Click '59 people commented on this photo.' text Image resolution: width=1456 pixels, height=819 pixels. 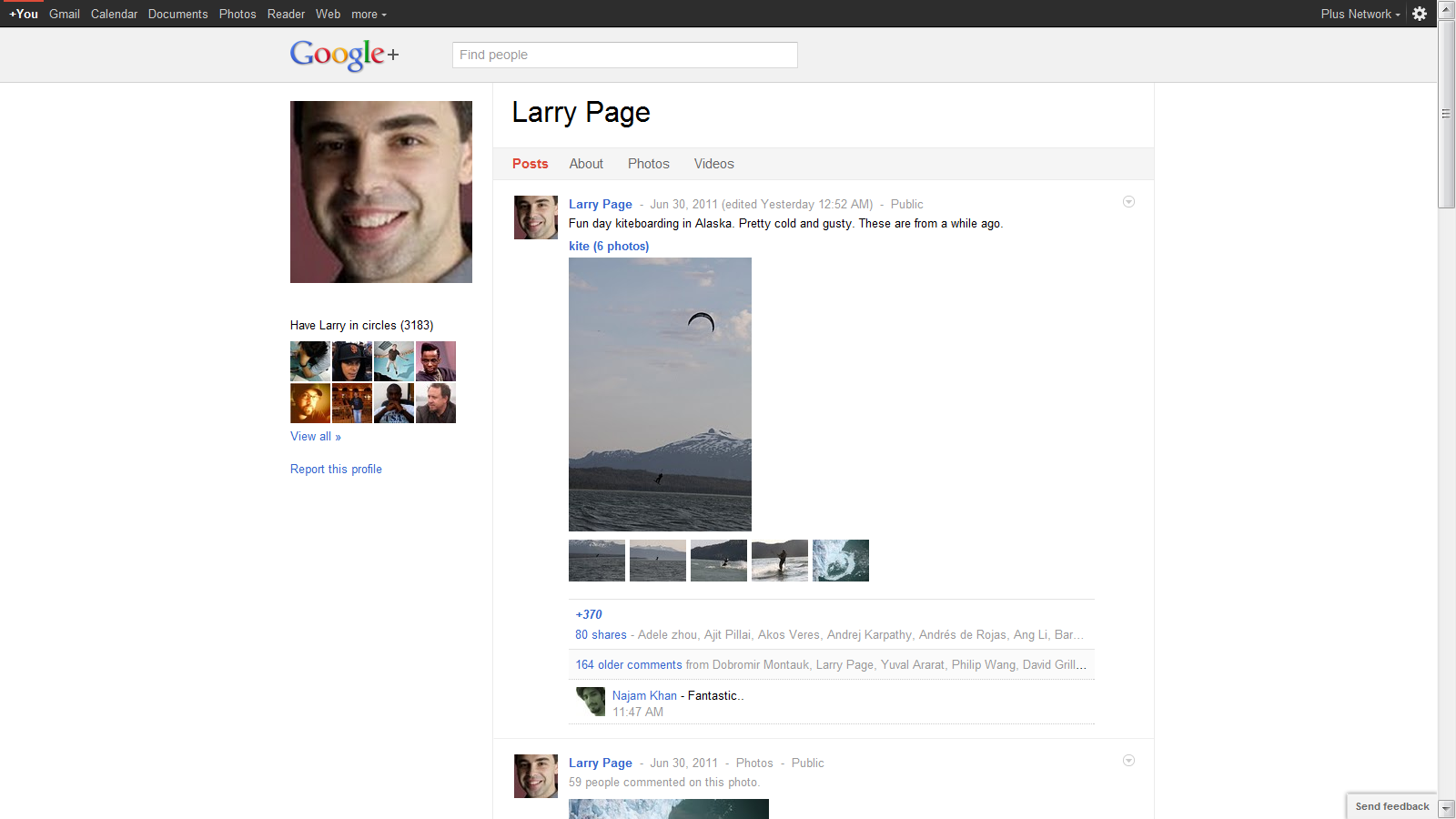point(664,783)
